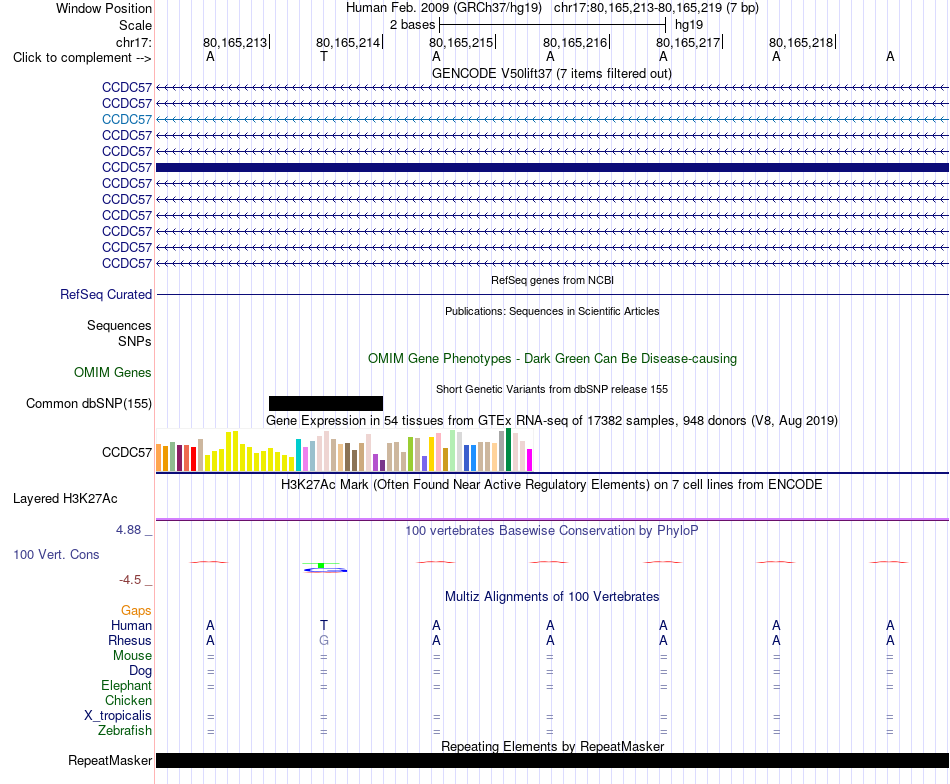The height and width of the screenshot is (784, 950).
Task: Click the 'Common dbSNP(155)' label
Action: [89, 404]
